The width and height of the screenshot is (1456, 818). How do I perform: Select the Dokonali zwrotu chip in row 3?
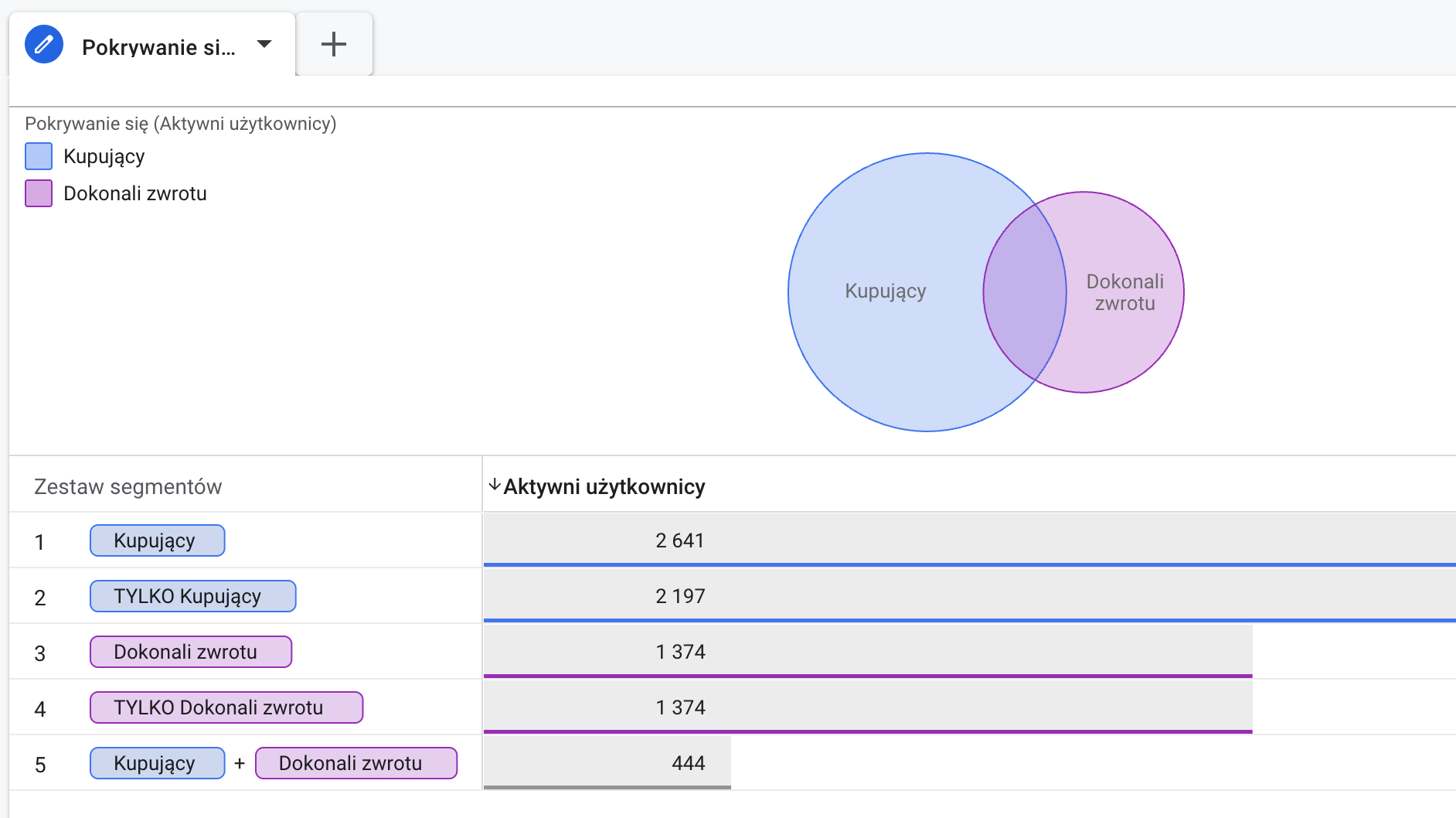click(x=190, y=652)
